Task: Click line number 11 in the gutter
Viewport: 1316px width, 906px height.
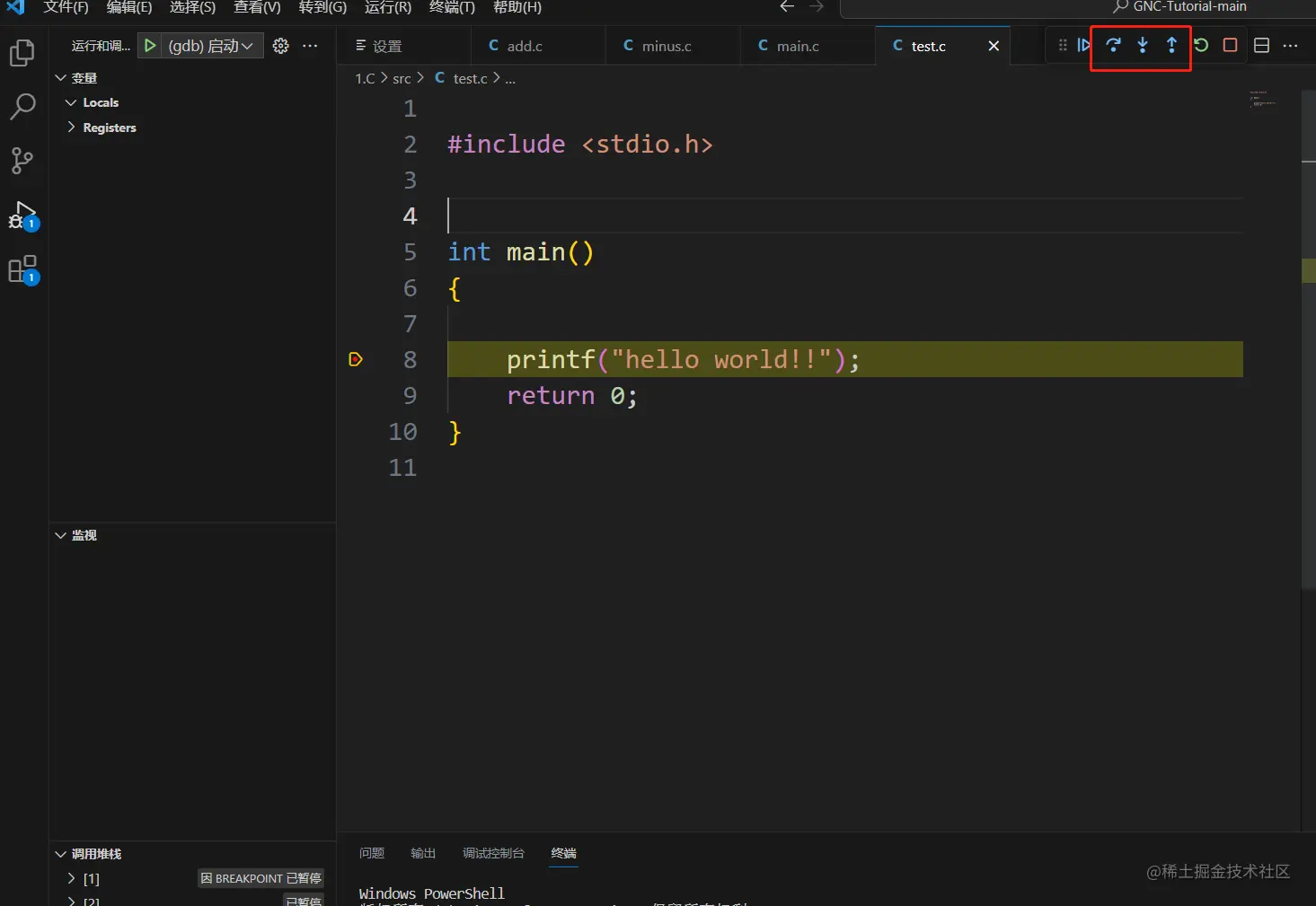Action: pyautogui.click(x=402, y=468)
